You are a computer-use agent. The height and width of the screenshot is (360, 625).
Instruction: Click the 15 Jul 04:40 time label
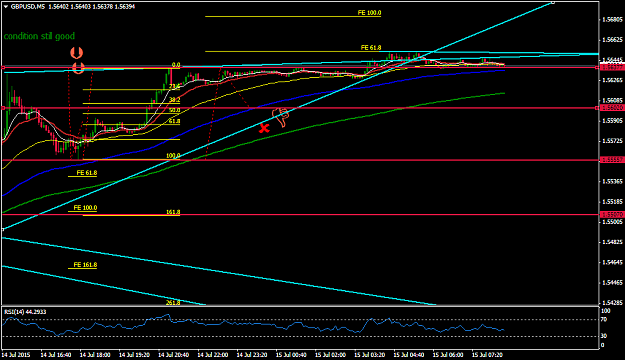(x=409, y=354)
